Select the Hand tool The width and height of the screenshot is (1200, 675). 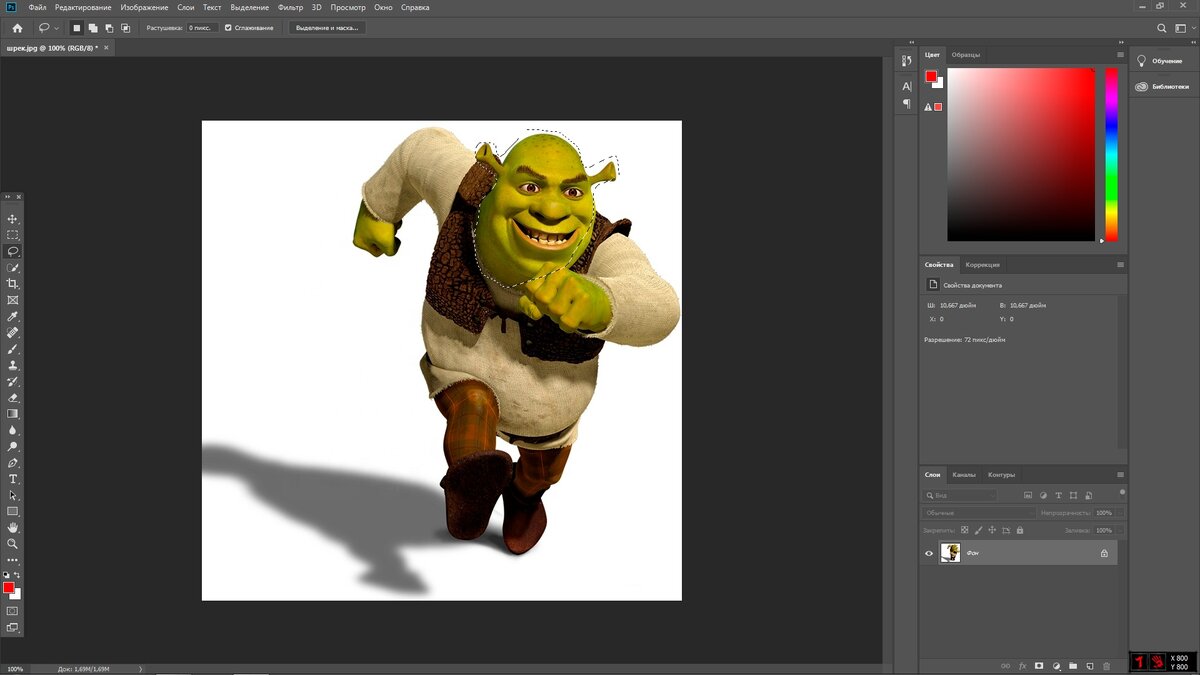pos(13,527)
